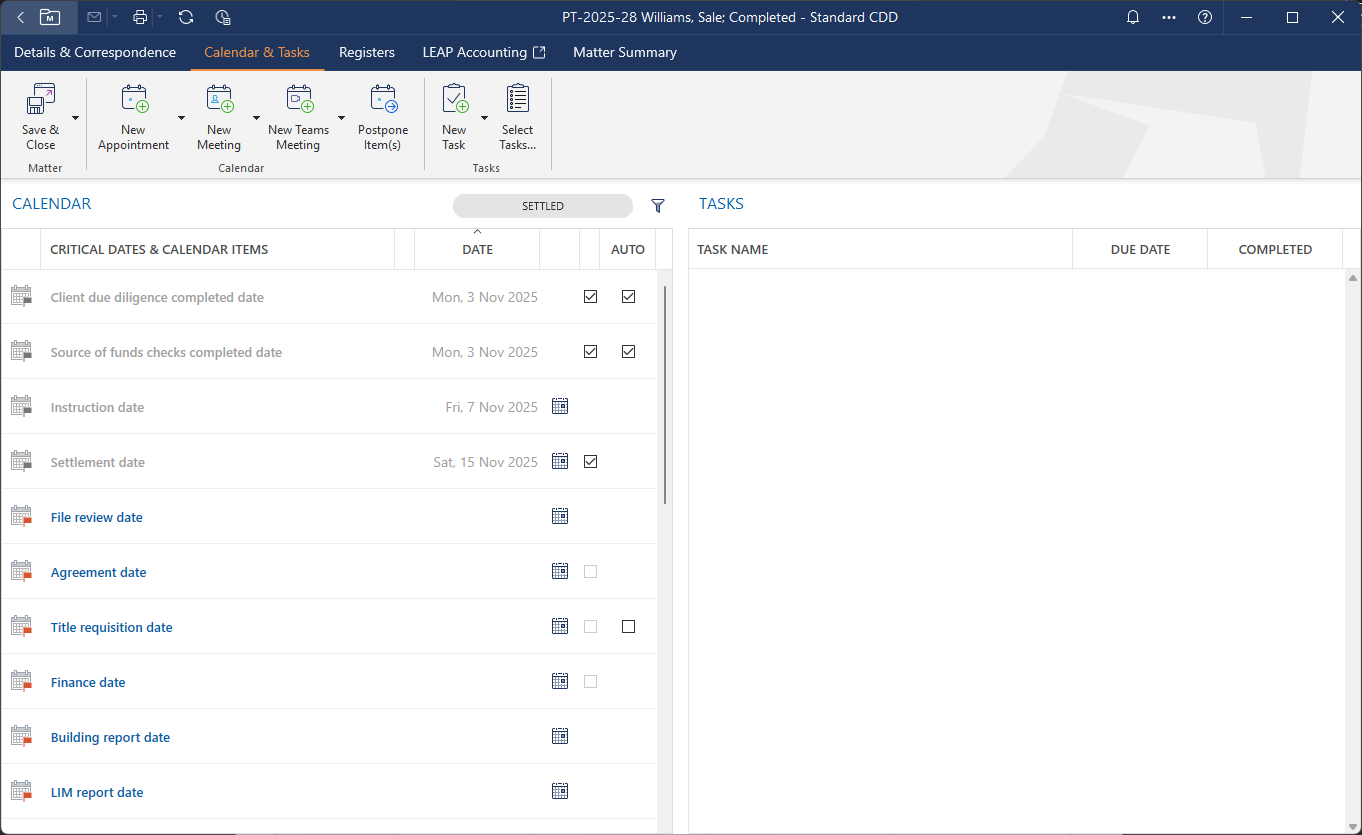The width and height of the screenshot is (1362, 835).
Task: Open the LEAP Accounting link
Action: pos(484,52)
